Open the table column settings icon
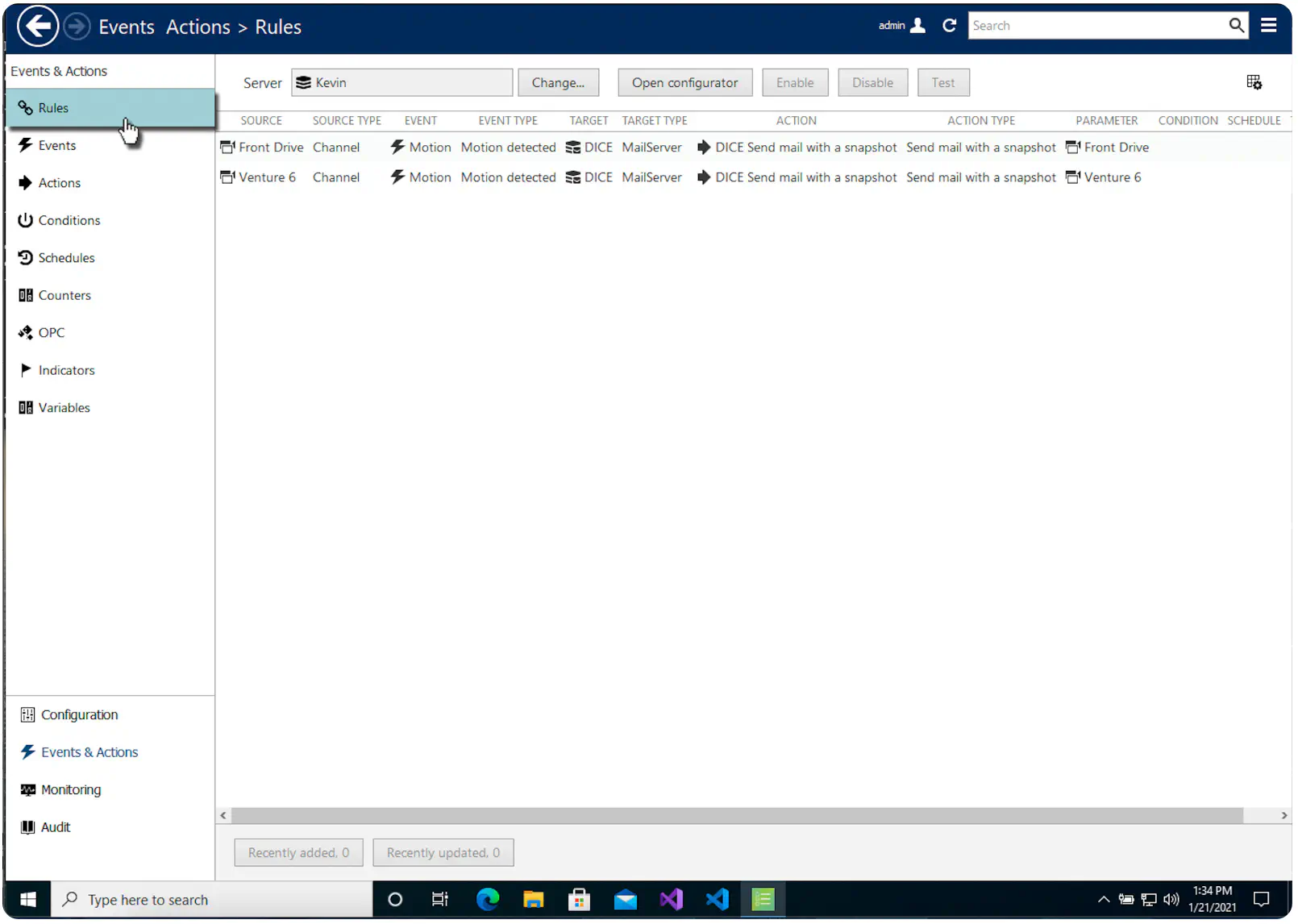The image size is (1298, 924). (1254, 82)
